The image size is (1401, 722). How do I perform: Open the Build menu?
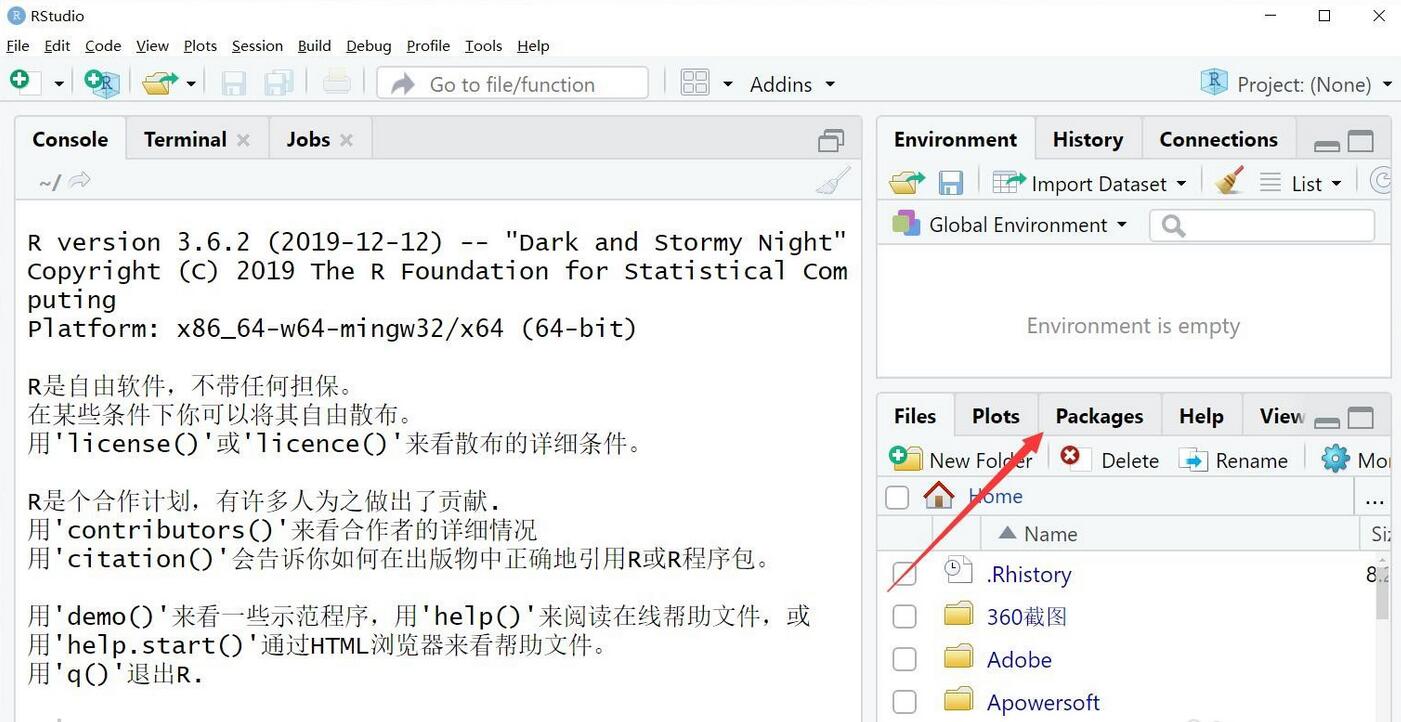pos(314,46)
